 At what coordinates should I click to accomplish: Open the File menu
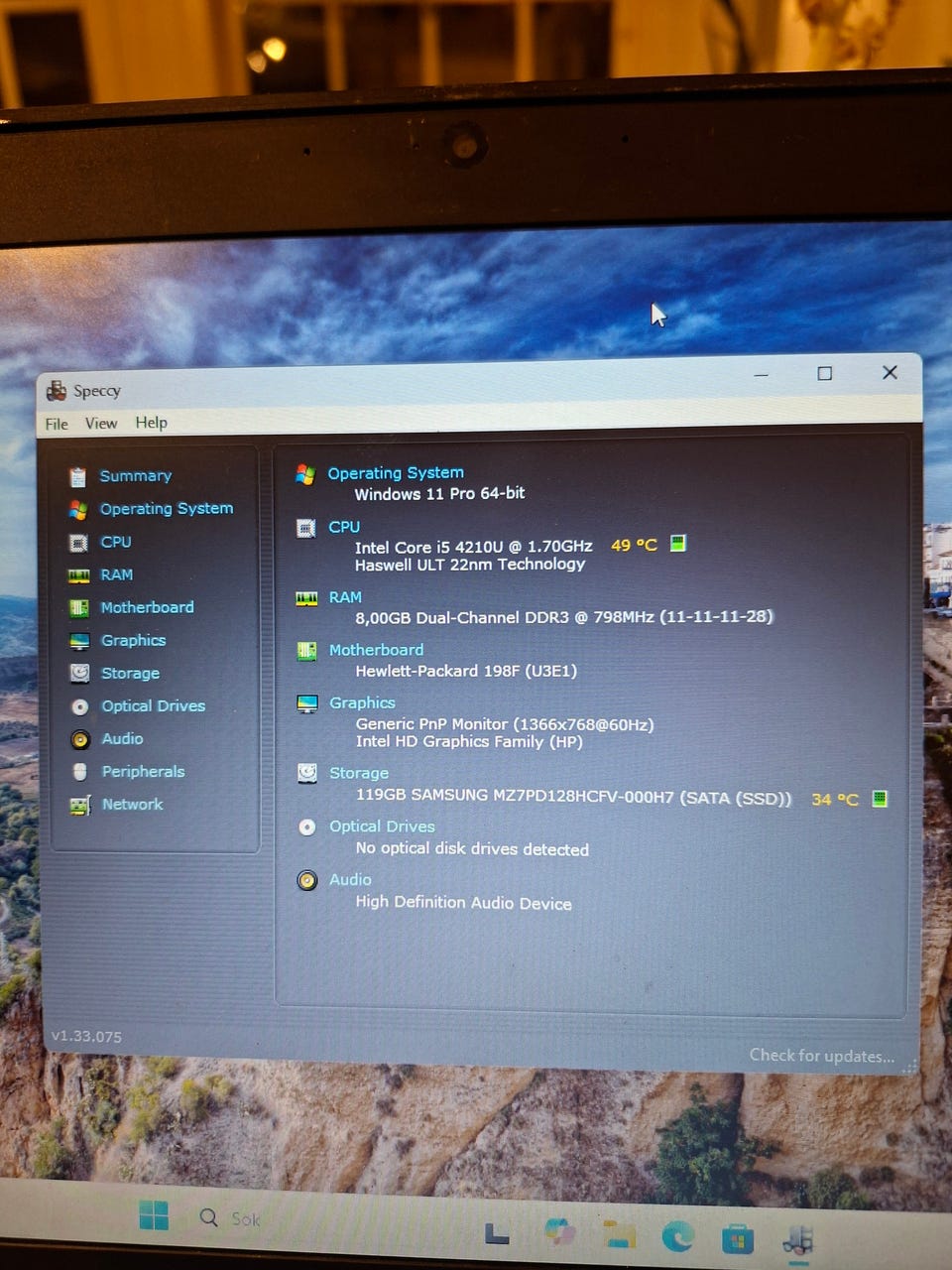click(57, 424)
